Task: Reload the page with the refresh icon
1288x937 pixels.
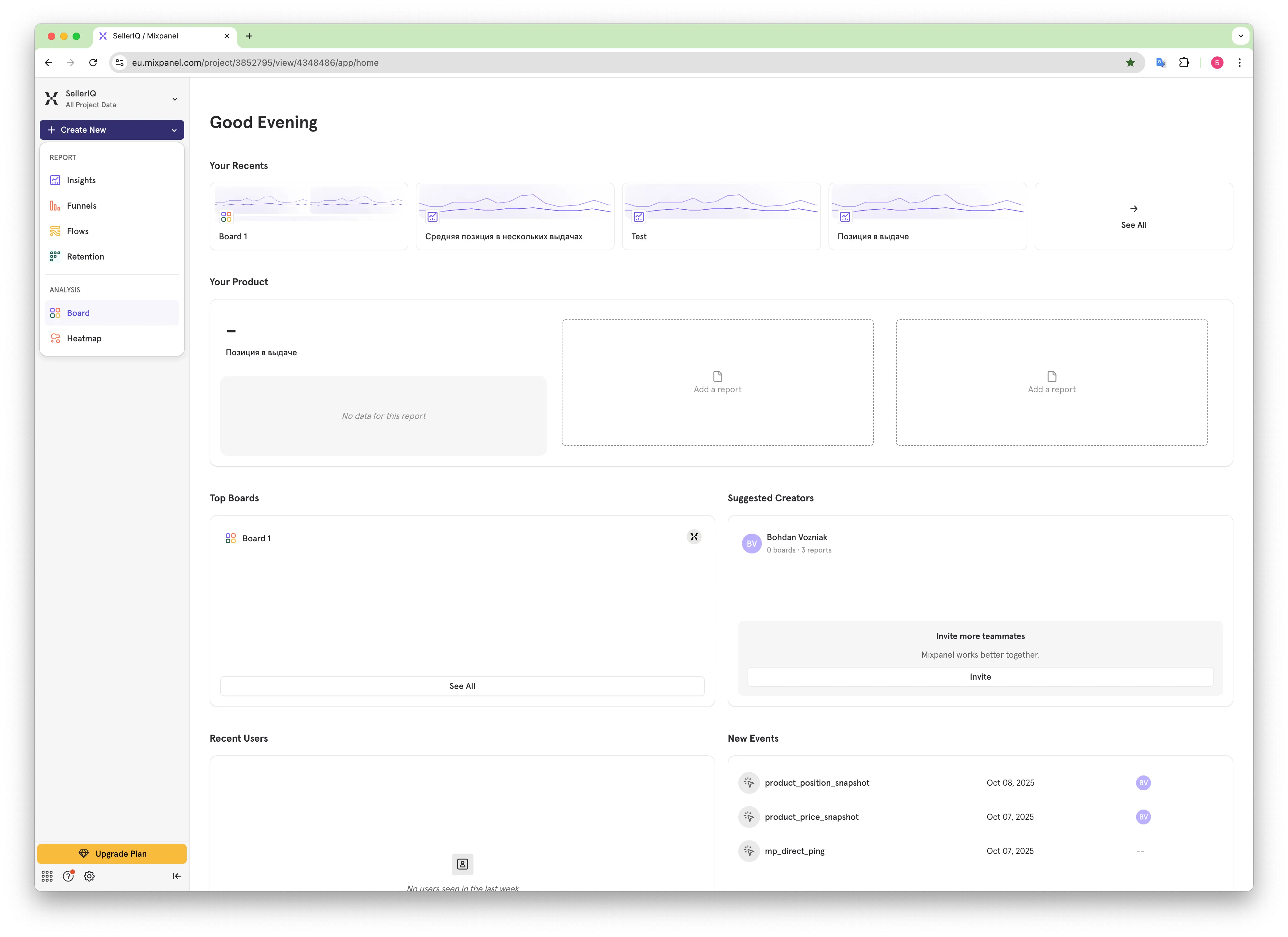Action: tap(93, 63)
